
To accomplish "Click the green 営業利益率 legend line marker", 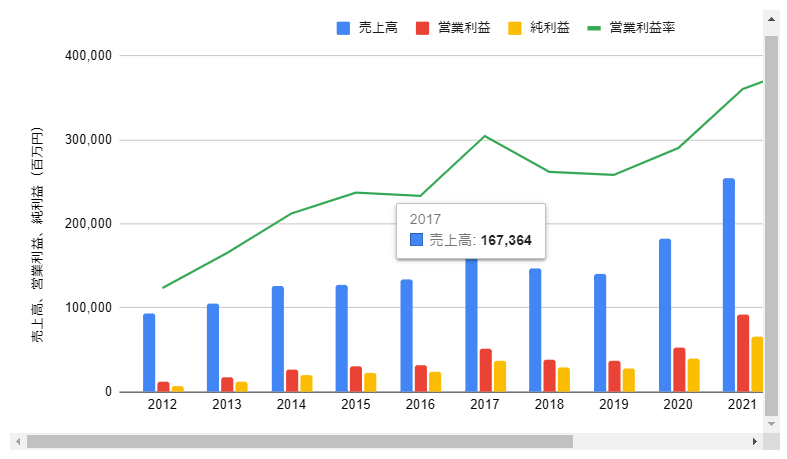I will (x=595, y=28).
